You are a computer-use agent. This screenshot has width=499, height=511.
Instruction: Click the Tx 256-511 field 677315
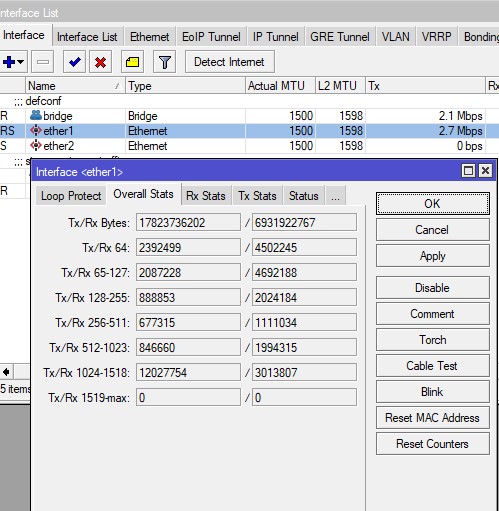(x=188, y=322)
